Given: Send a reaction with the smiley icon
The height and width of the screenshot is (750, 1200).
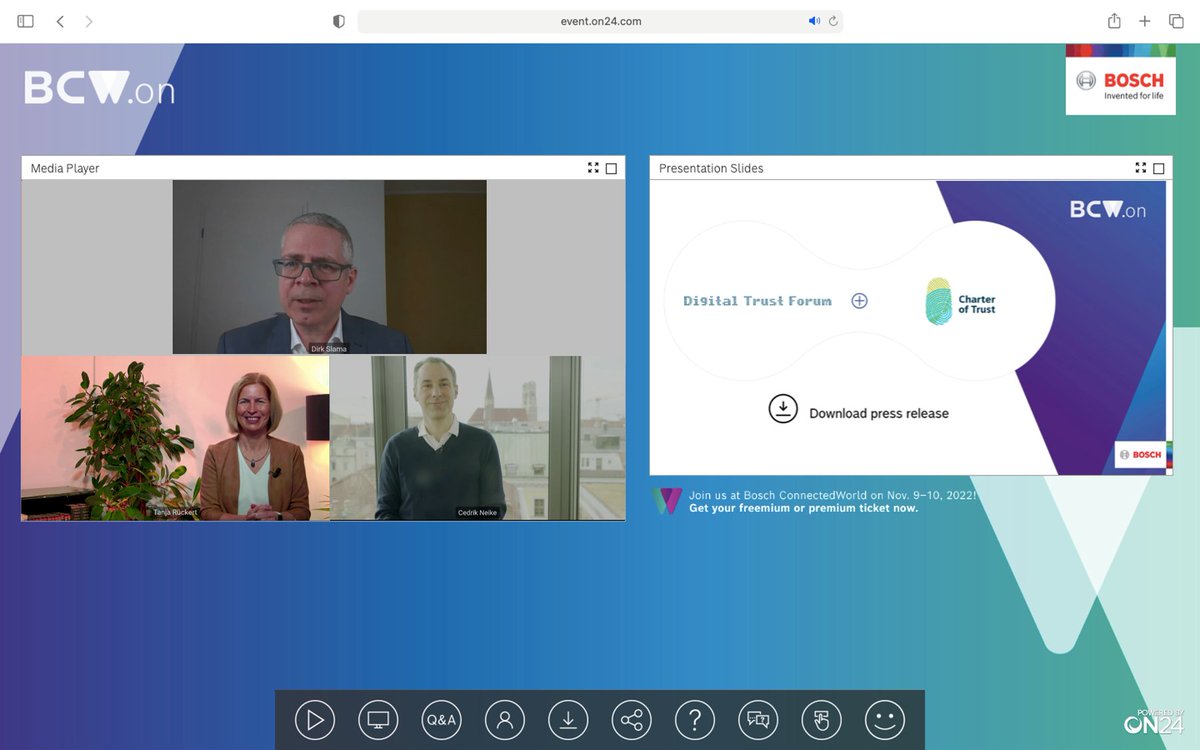Looking at the screenshot, I should coord(884,719).
